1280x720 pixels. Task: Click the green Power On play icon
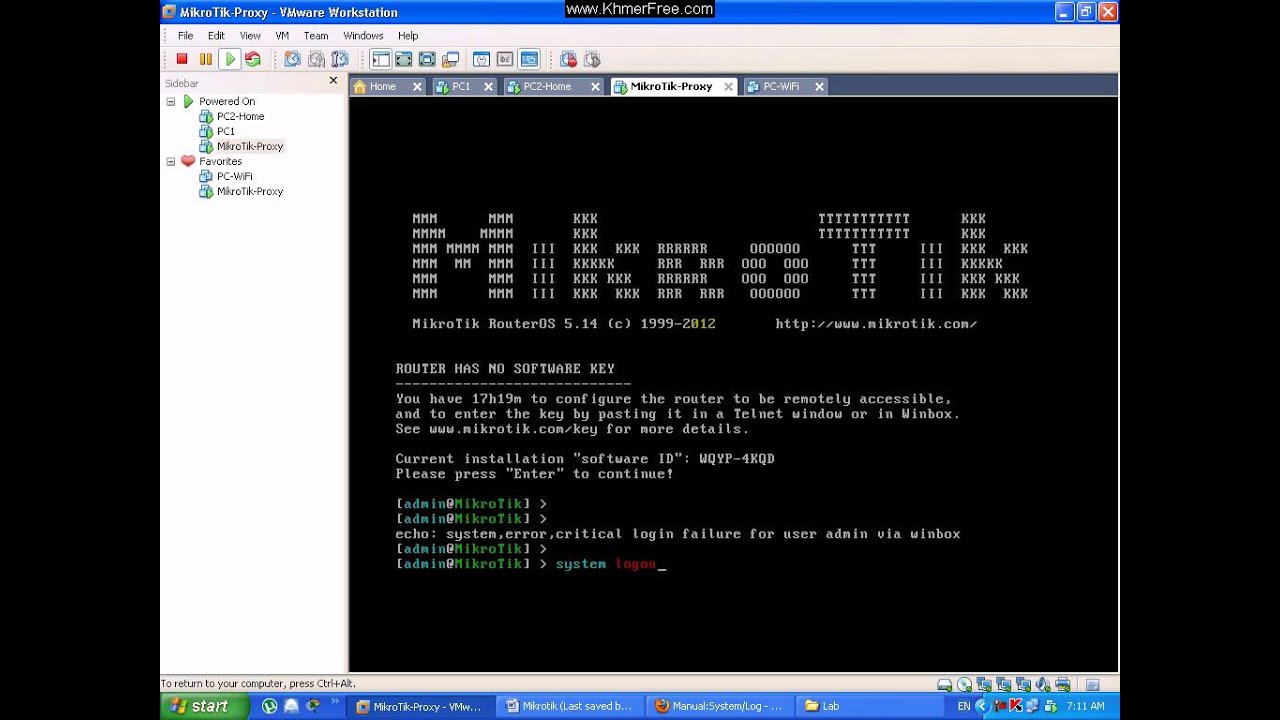229,60
